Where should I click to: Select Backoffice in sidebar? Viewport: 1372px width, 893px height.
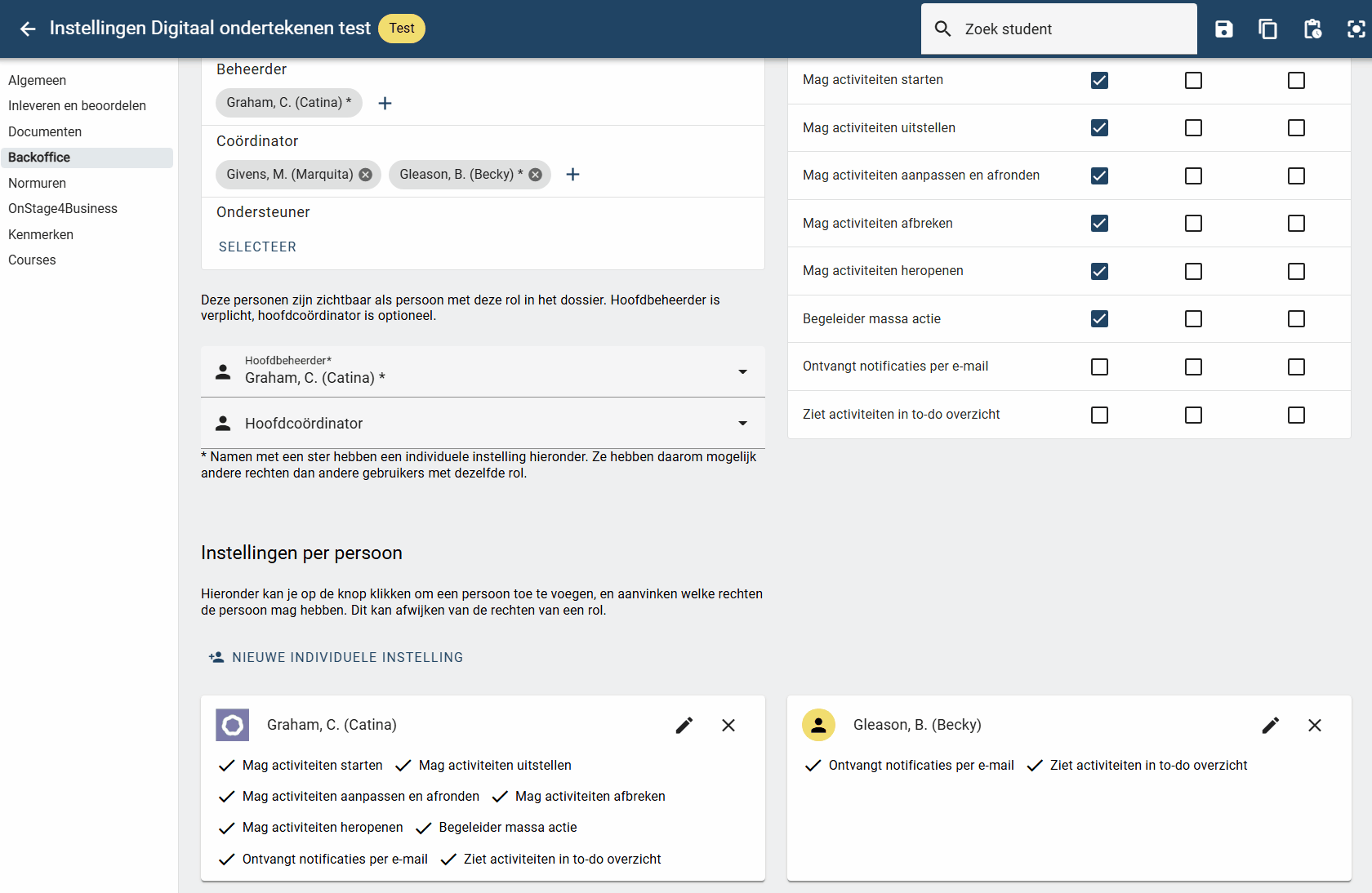click(87, 158)
